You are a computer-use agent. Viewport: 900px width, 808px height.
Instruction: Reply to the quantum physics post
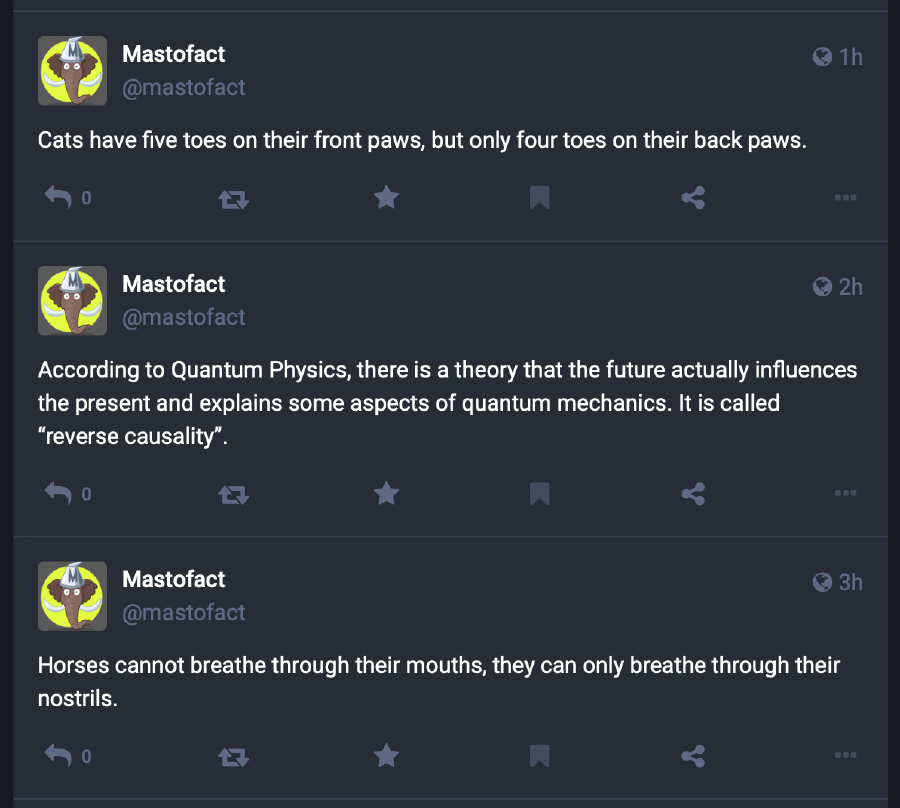(58, 493)
